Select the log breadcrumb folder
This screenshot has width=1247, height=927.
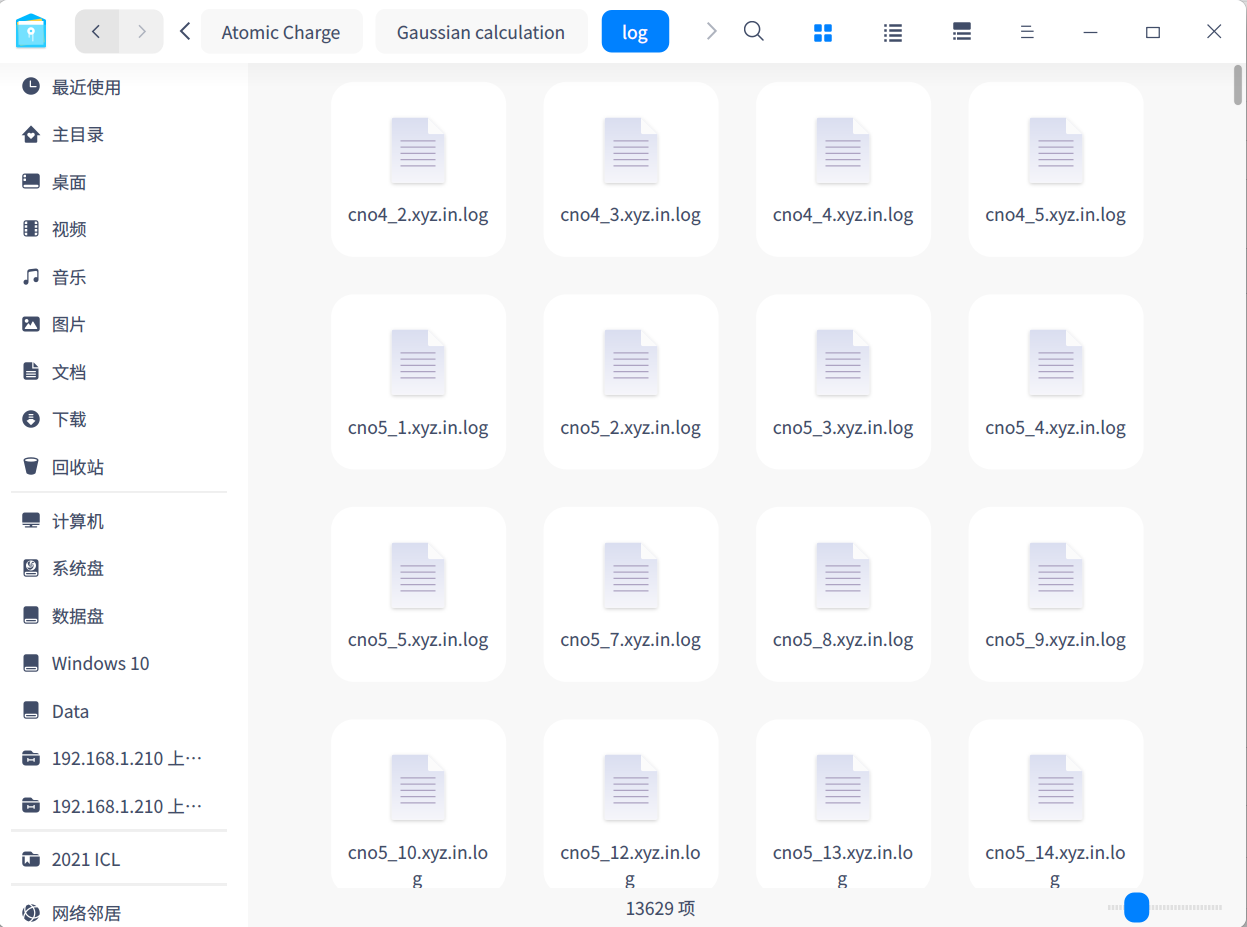635,32
